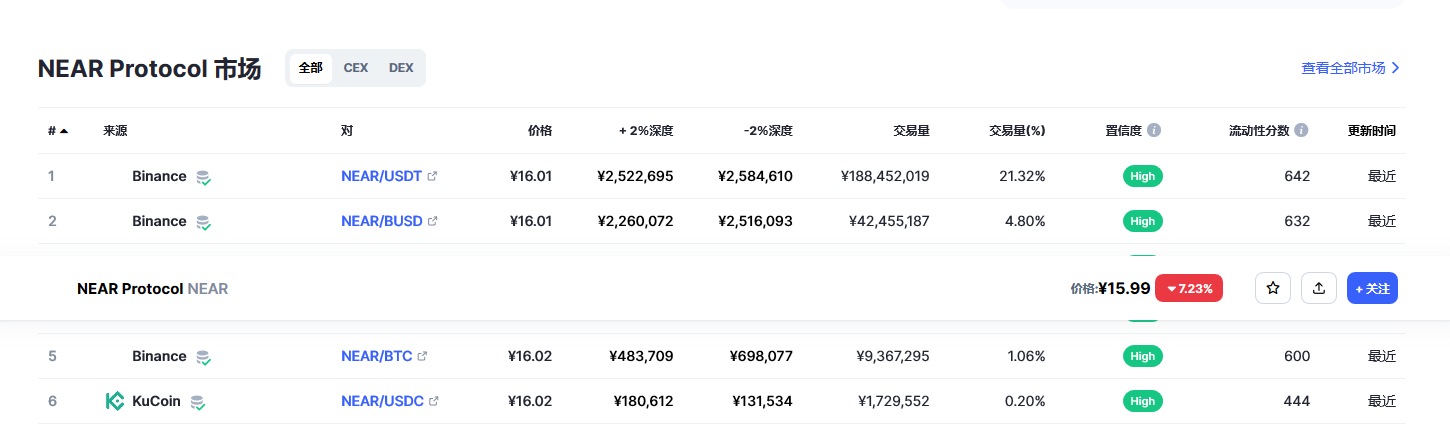Click external link icon next to NEAR/USDT

[x=432, y=176]
